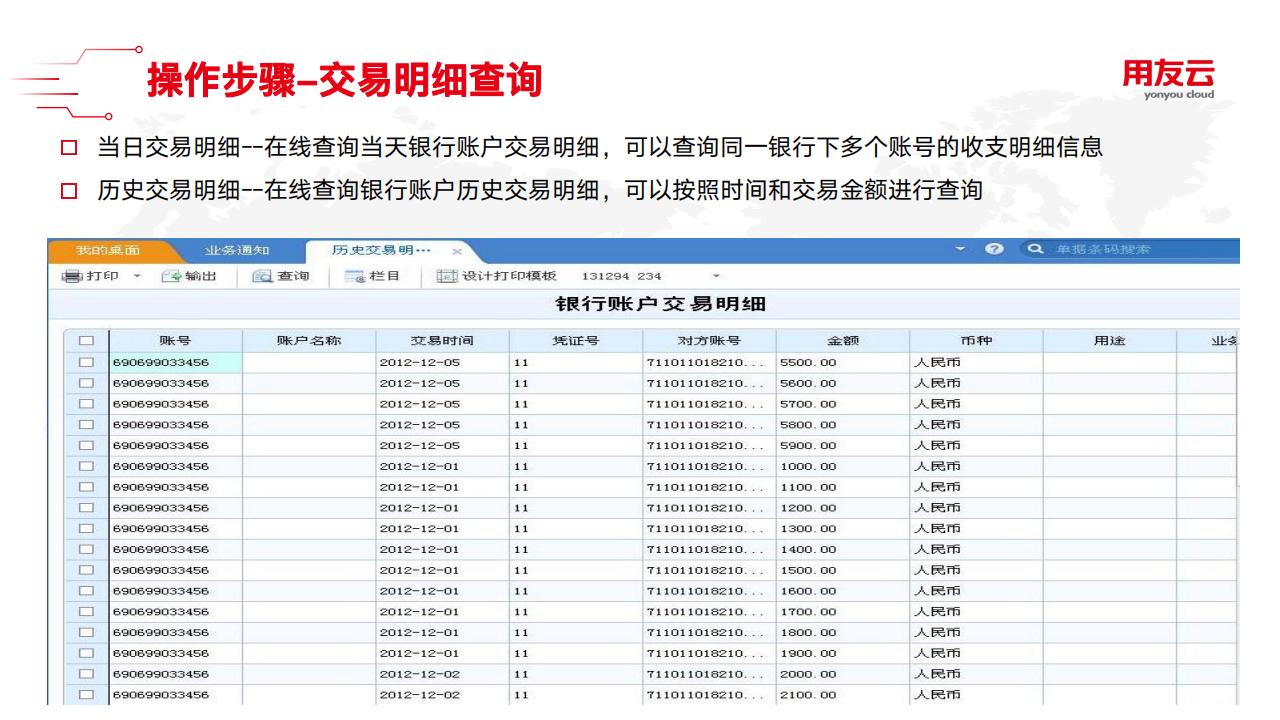Click the 凭证号 cell in the 1500.00 row
This screenshot has height=720, width=1280.
[575, 570]
